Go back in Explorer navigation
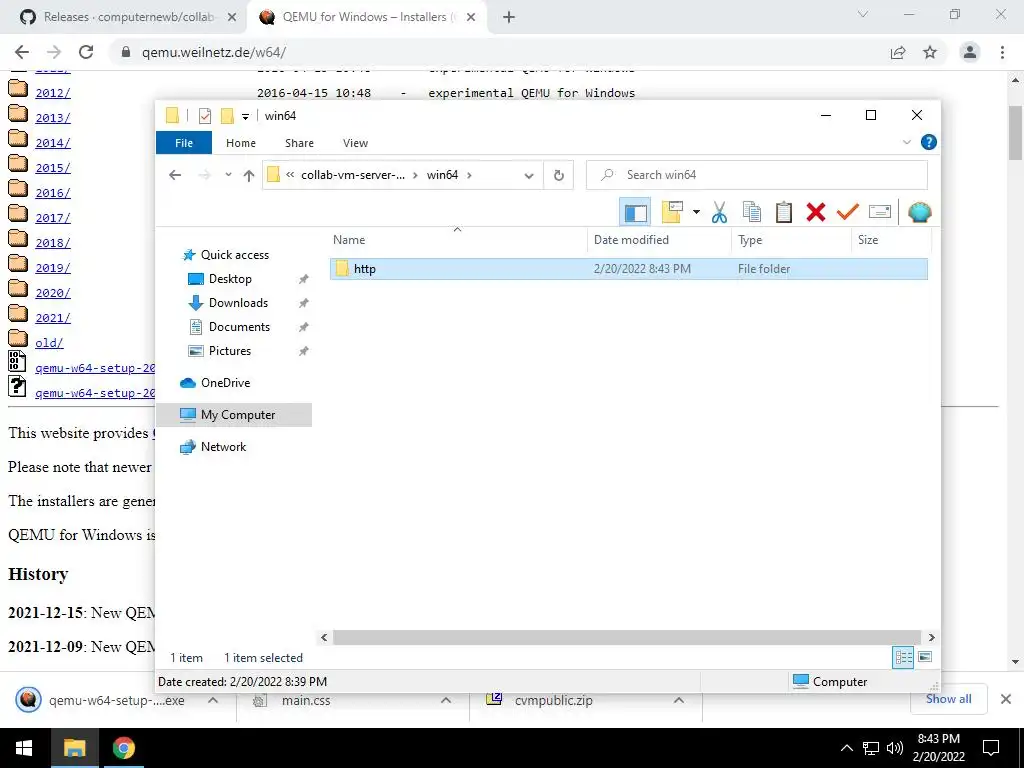 pyautogui.click(x=174, y=175)
